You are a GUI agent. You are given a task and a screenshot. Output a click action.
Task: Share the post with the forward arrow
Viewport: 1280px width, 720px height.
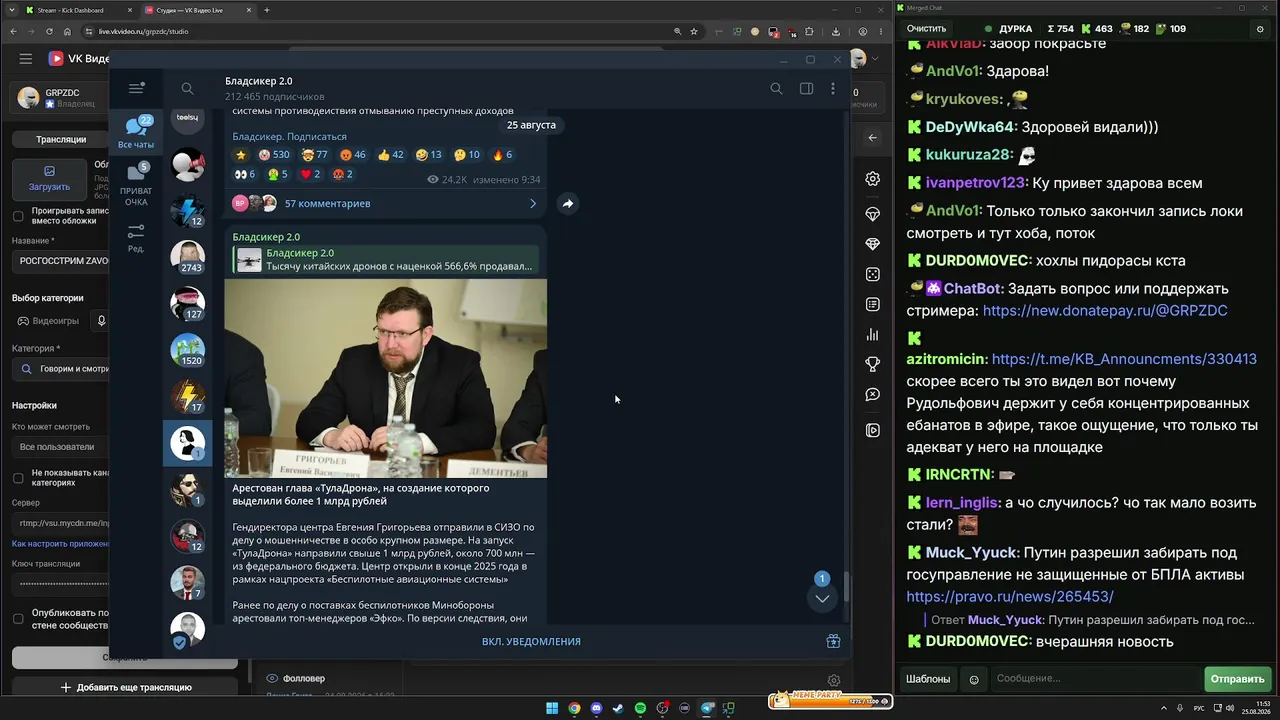567,204
